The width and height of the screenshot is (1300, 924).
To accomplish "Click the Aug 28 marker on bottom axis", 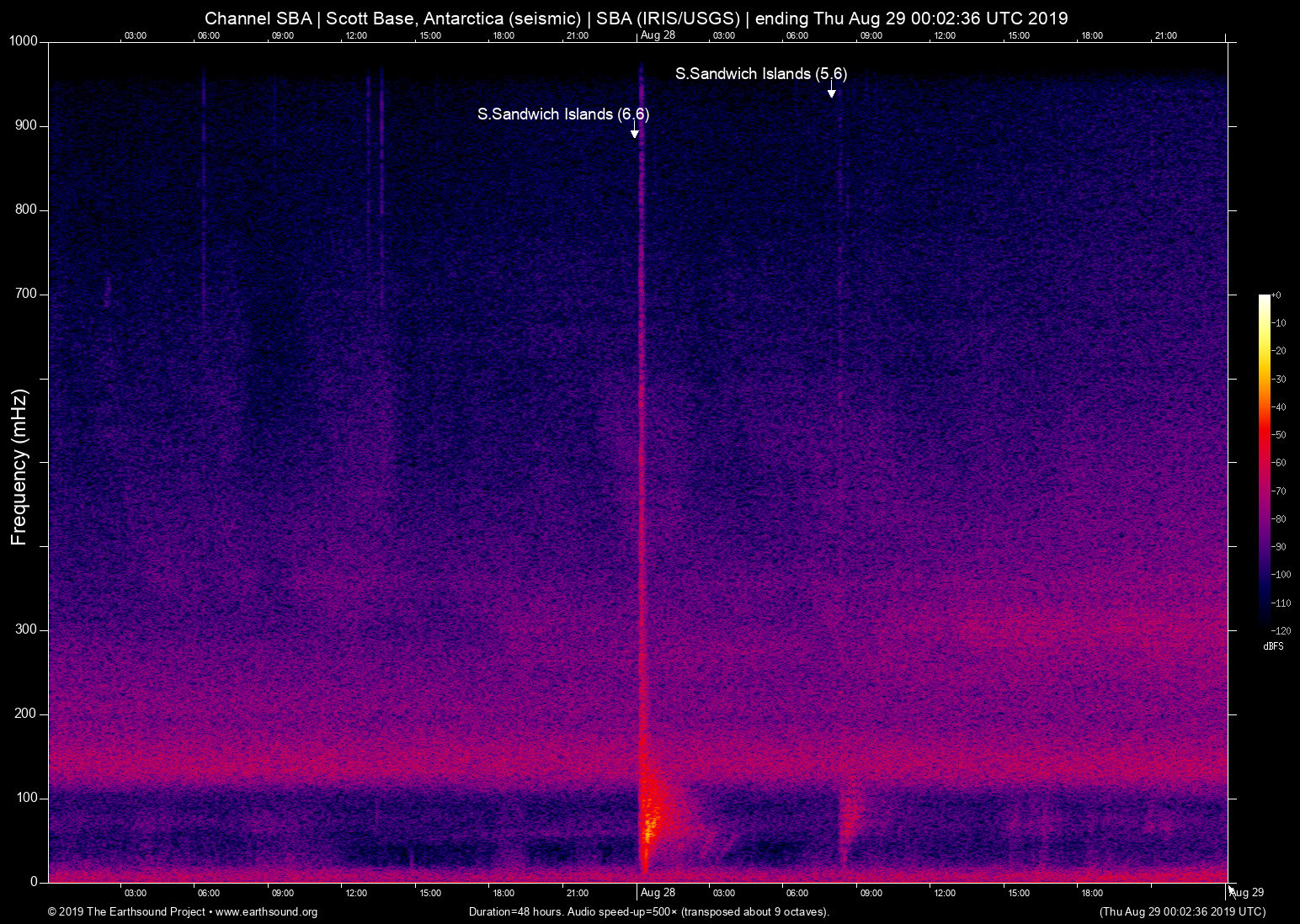I will (x=658, y=893).
